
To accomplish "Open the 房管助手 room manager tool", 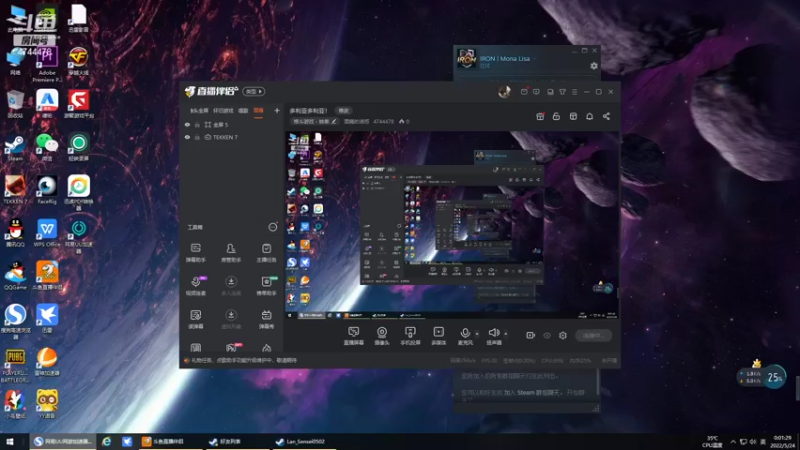I will 231,253.
